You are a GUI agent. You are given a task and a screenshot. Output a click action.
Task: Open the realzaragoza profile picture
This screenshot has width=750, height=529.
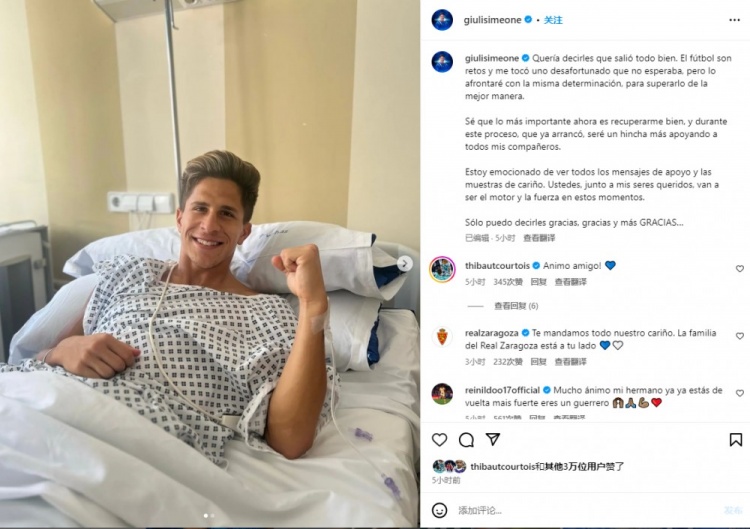click(x=442, y=337)
